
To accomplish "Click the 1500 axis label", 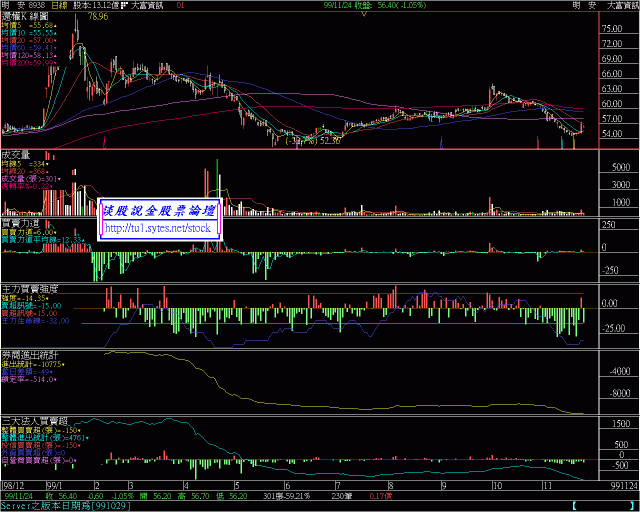I will click(621, 424).
